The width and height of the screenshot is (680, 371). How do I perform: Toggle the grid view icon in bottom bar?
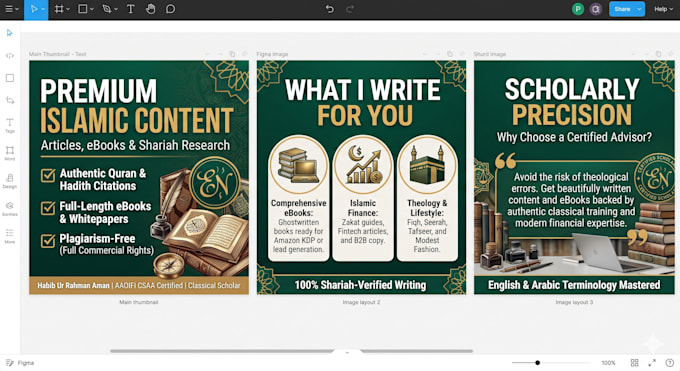point(634,363)
